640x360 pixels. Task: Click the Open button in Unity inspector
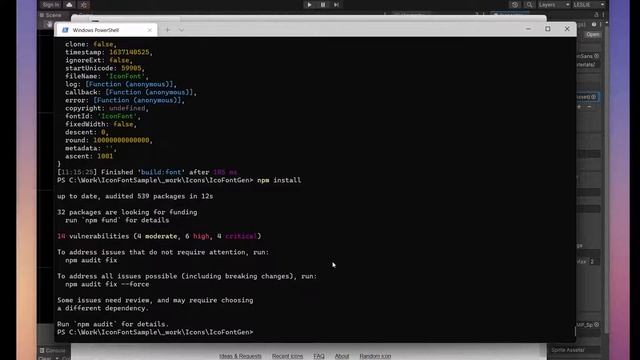click(x=593, y=35)
